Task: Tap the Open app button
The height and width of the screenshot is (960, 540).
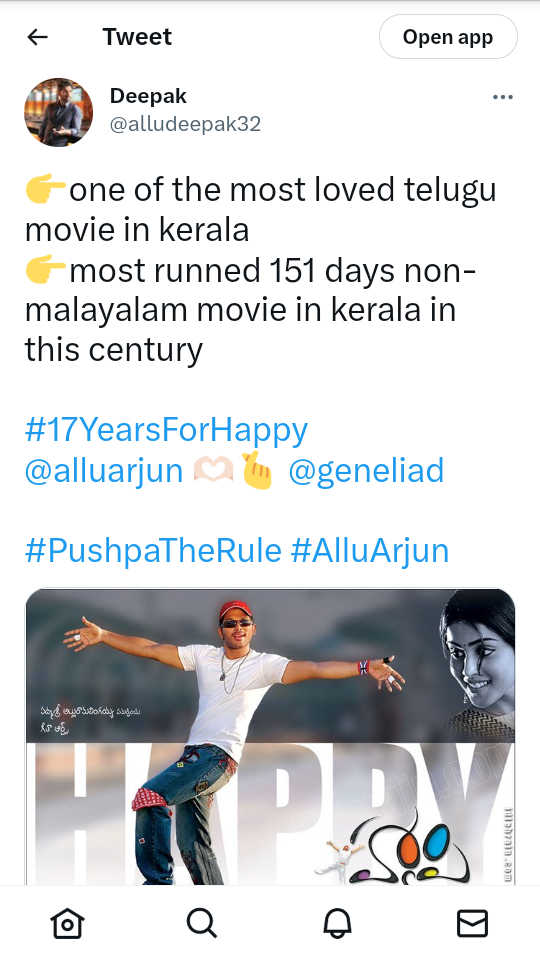Action: tap(448, 37)
